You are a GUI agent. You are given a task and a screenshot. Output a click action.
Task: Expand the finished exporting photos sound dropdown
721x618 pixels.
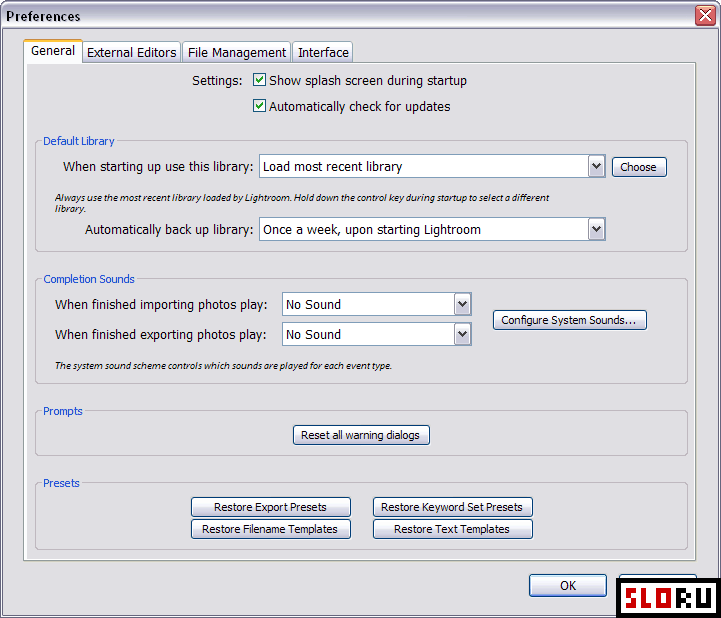462,334
